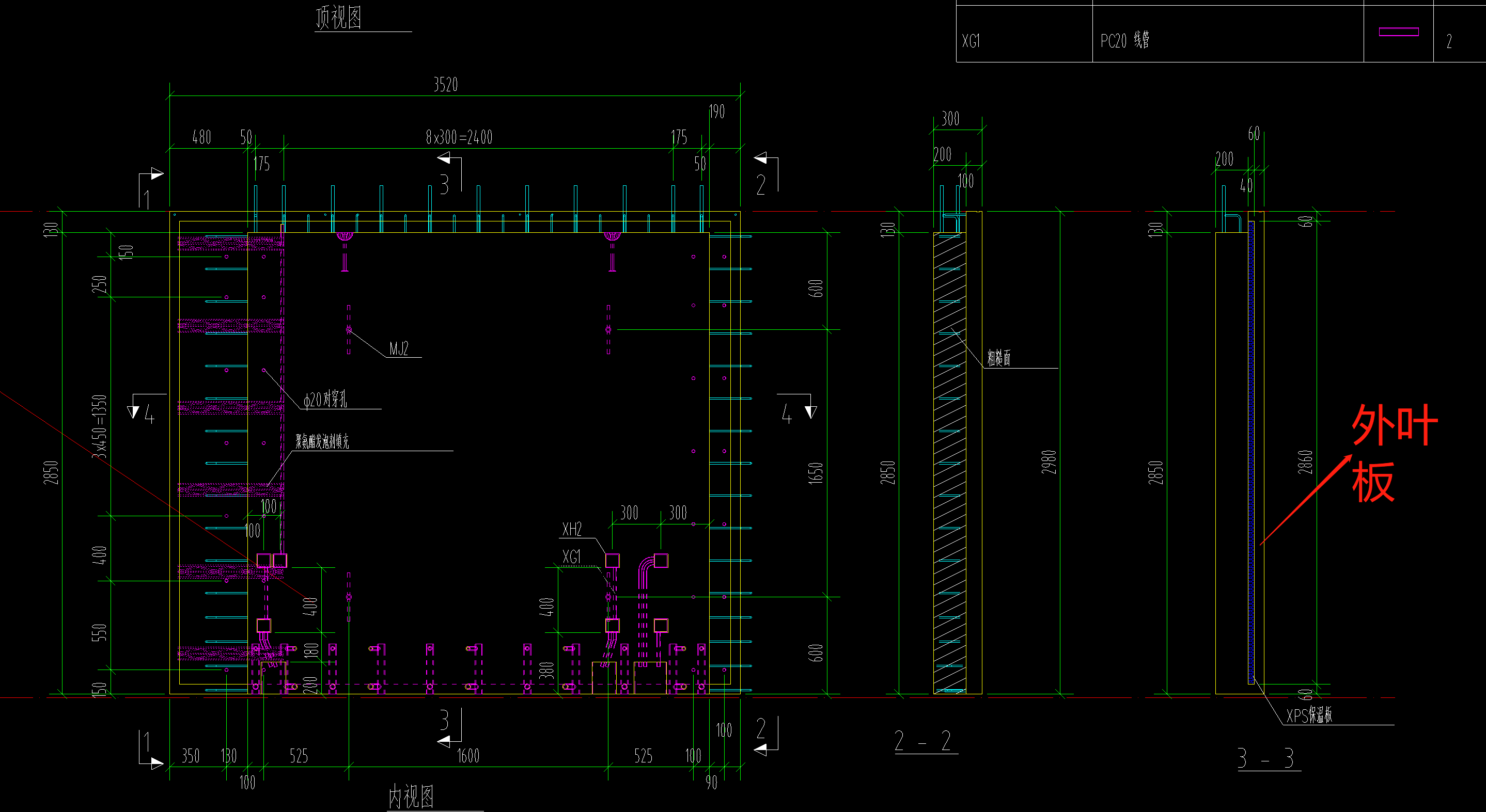
Task: Select the 90 dimension text
Action: point(712,783)
